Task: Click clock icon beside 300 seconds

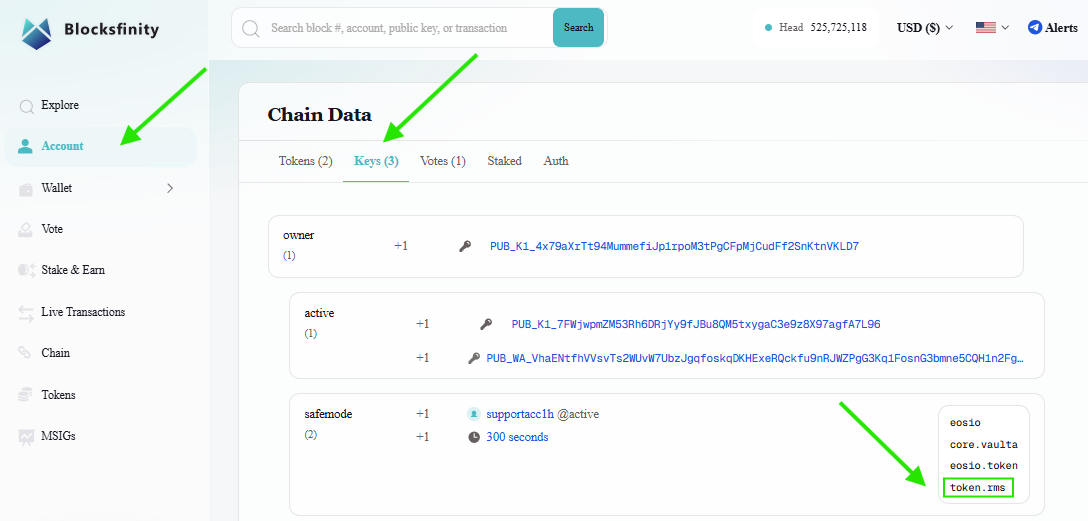Action: tap(474, 437)
